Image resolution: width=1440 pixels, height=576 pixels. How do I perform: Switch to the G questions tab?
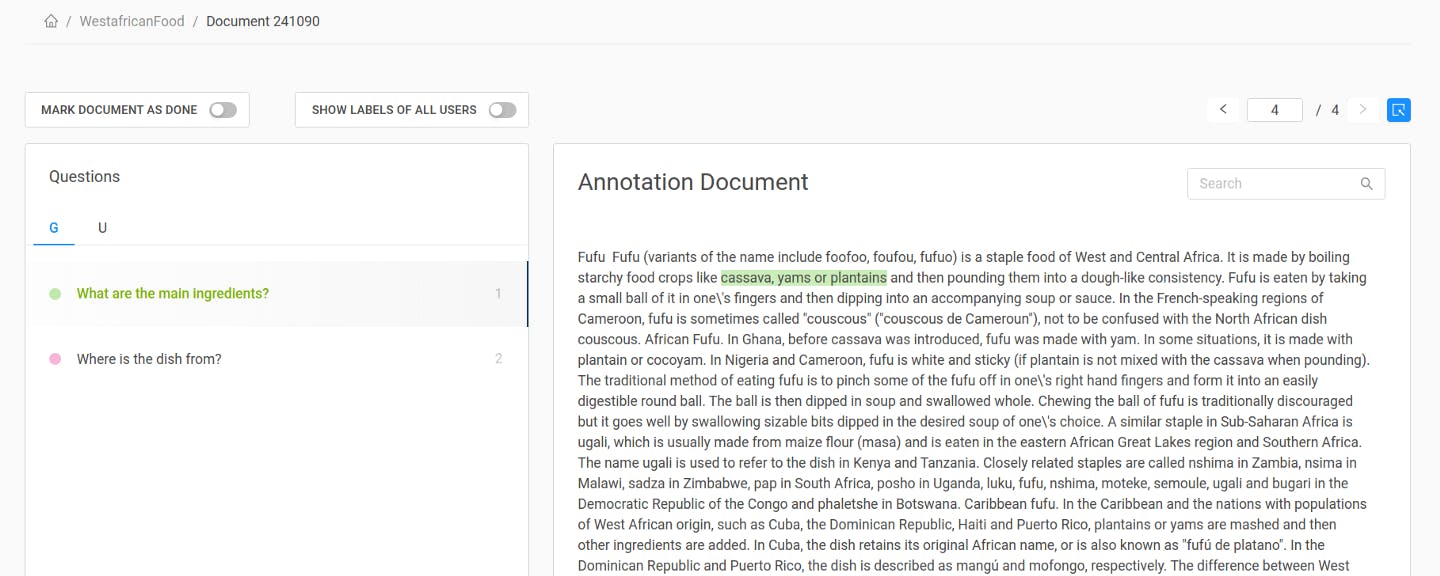[x=54, y=228]
